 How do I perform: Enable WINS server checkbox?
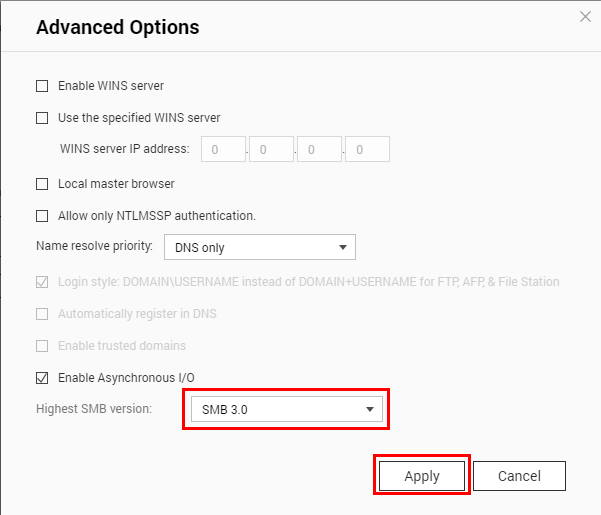point(42,86)
